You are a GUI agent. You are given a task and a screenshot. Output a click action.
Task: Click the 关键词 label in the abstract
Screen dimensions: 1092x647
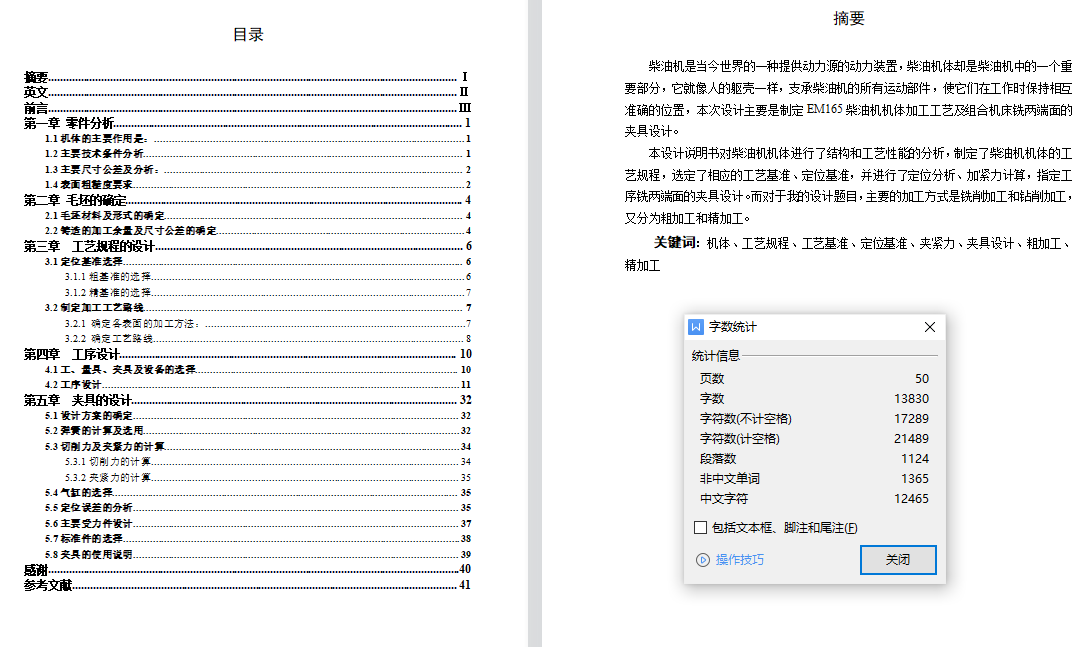676,243
